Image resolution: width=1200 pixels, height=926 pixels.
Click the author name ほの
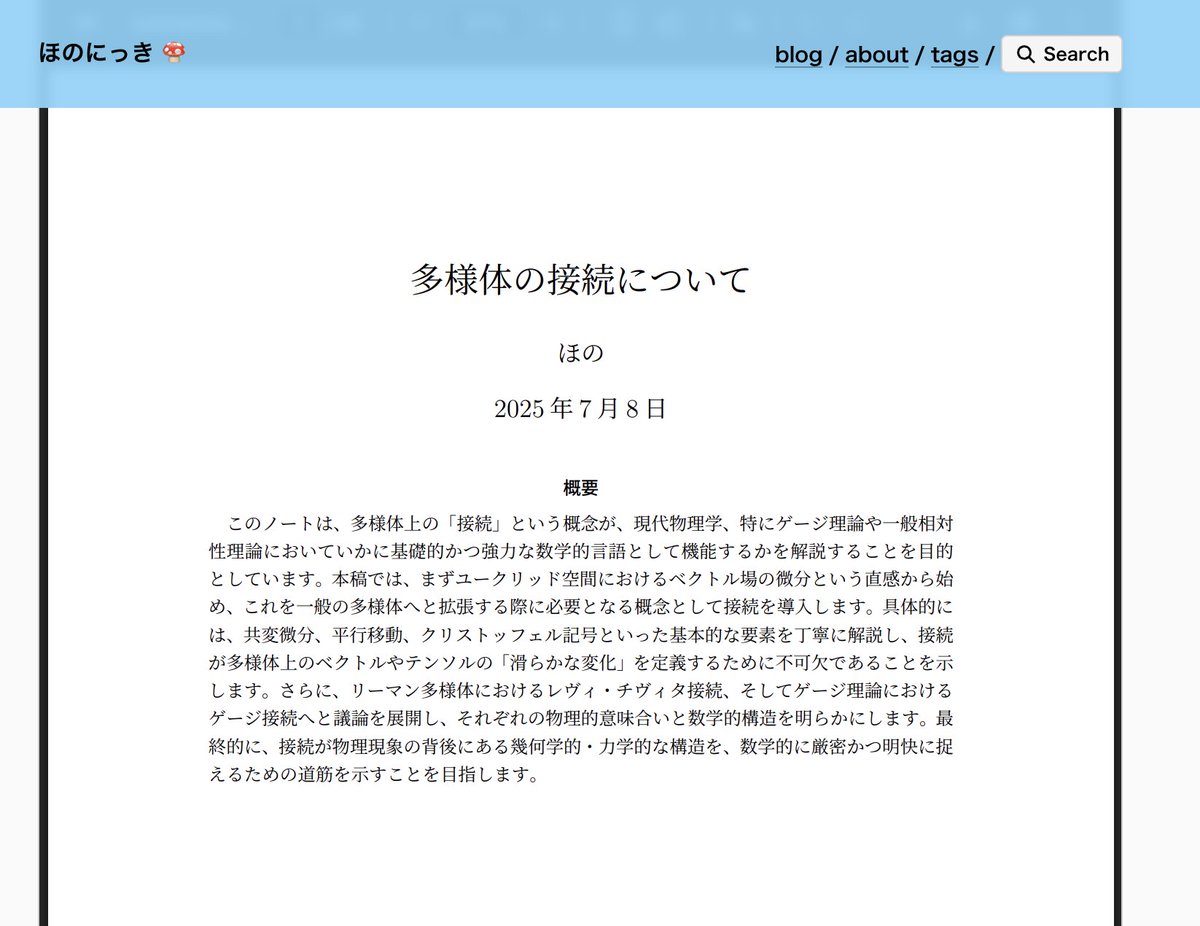(x=580, y=353)
